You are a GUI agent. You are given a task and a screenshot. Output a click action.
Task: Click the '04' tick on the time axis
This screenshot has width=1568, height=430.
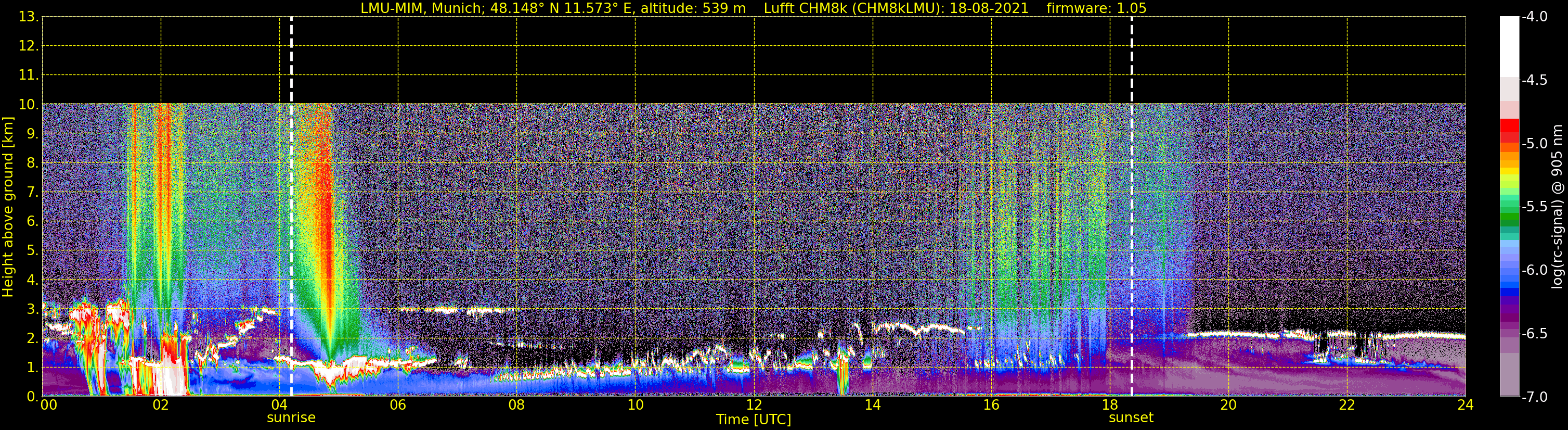(279, 405)
